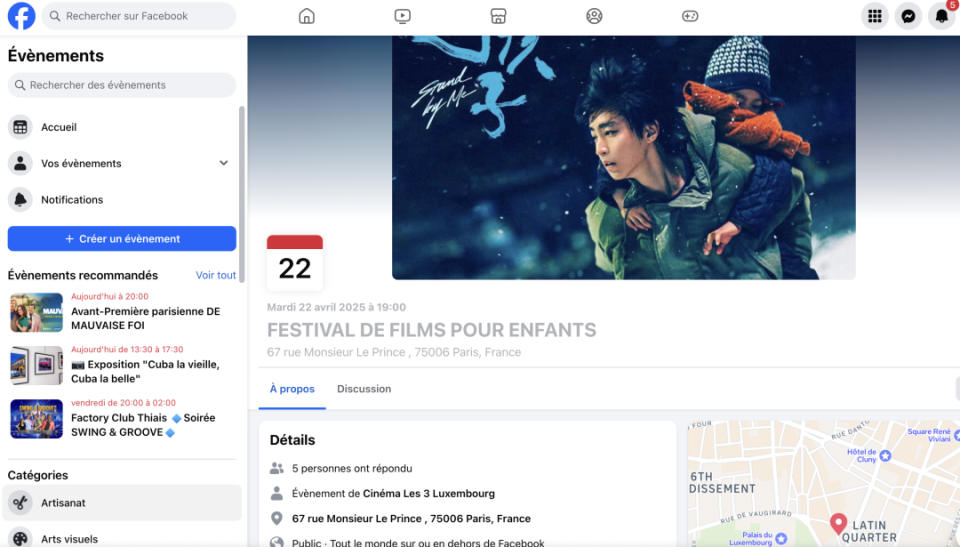Open the Facebook home icon in top navigation
The height and width of the screenshot is (547, 960).
[307, 16]
